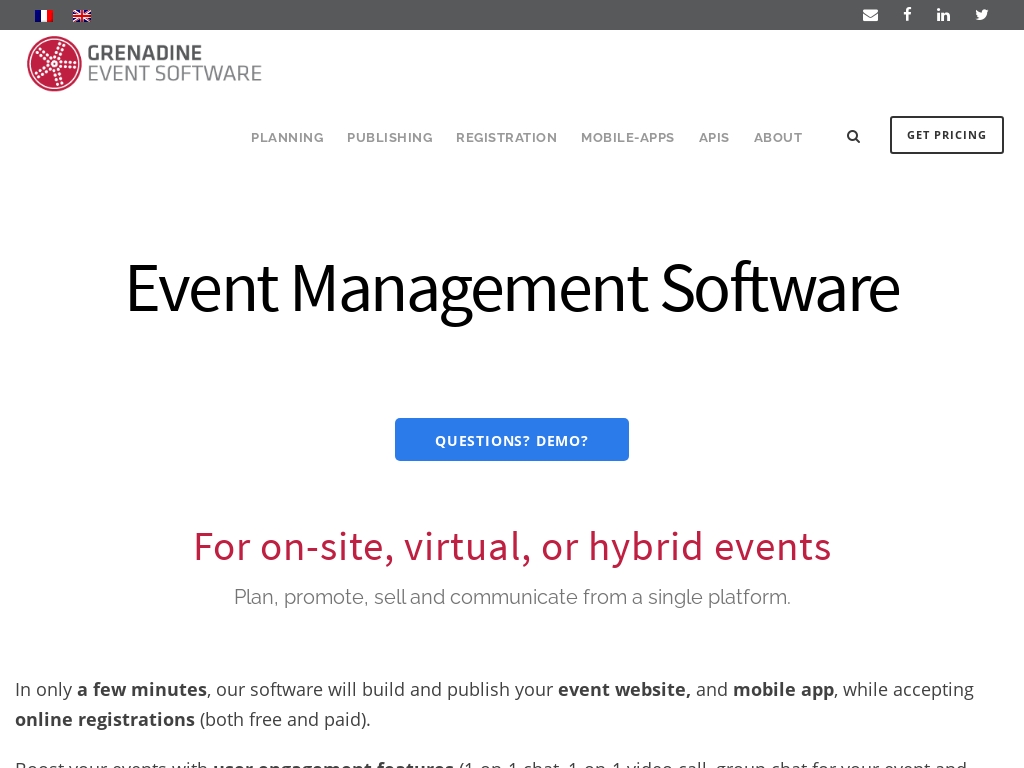Screen dimensions: 1024x768
Task: Expand the About menu item
Action: point(778,138)
